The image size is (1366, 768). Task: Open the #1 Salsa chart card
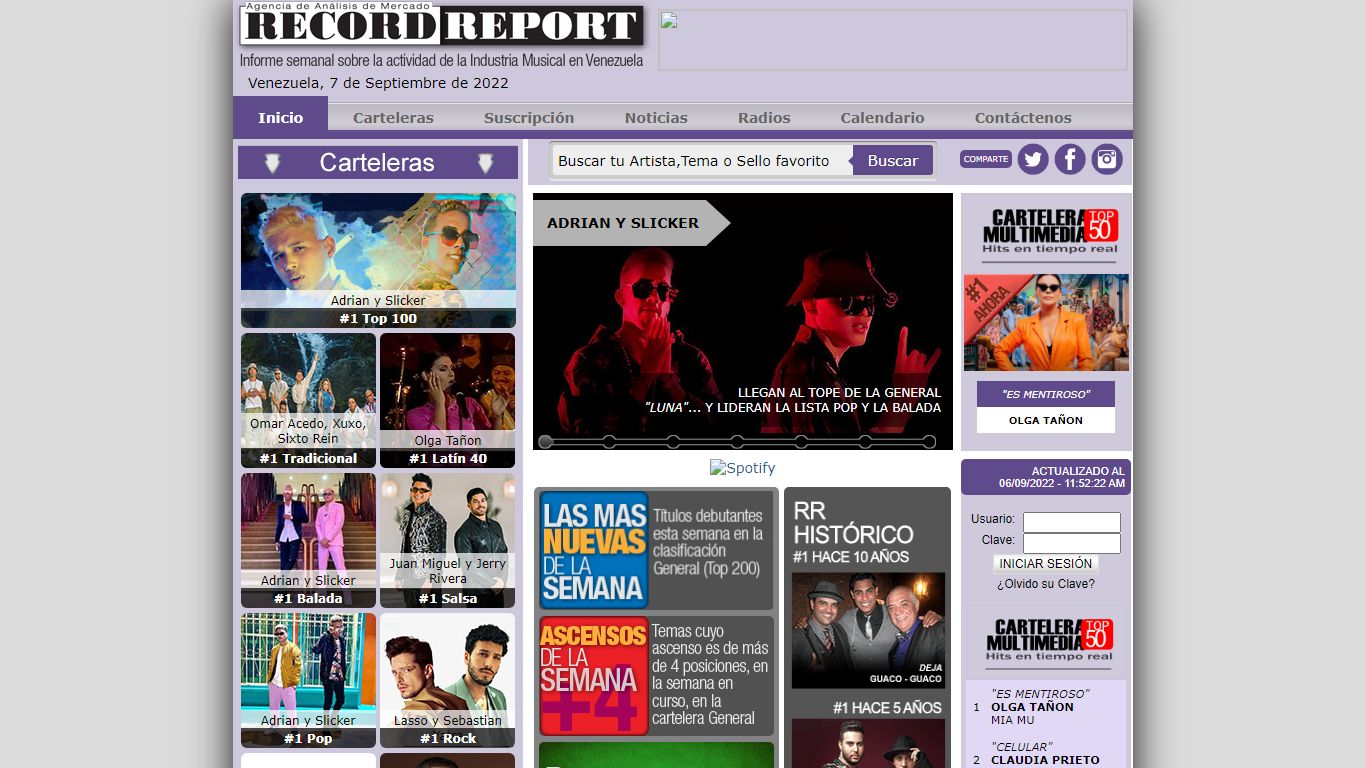447,540
